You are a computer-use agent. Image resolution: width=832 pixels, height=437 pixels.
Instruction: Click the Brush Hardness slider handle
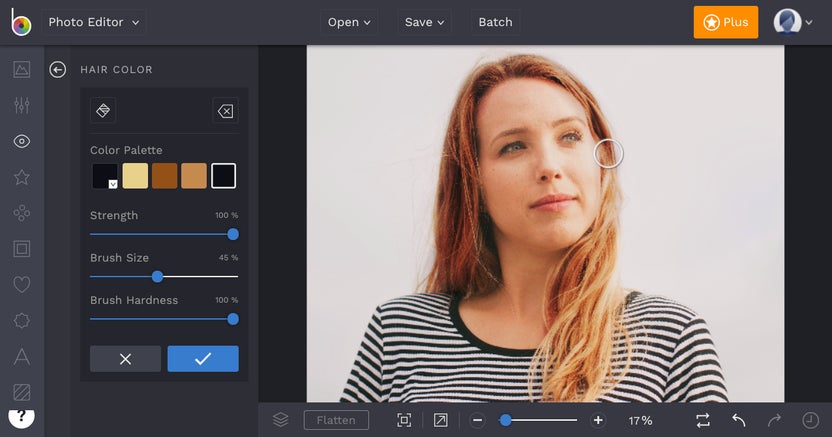[233, 319]
